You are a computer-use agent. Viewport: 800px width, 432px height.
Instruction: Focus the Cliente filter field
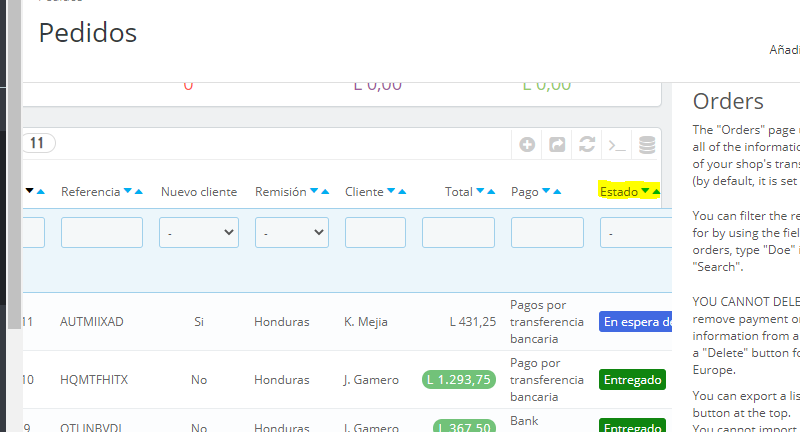coord(376,233)
